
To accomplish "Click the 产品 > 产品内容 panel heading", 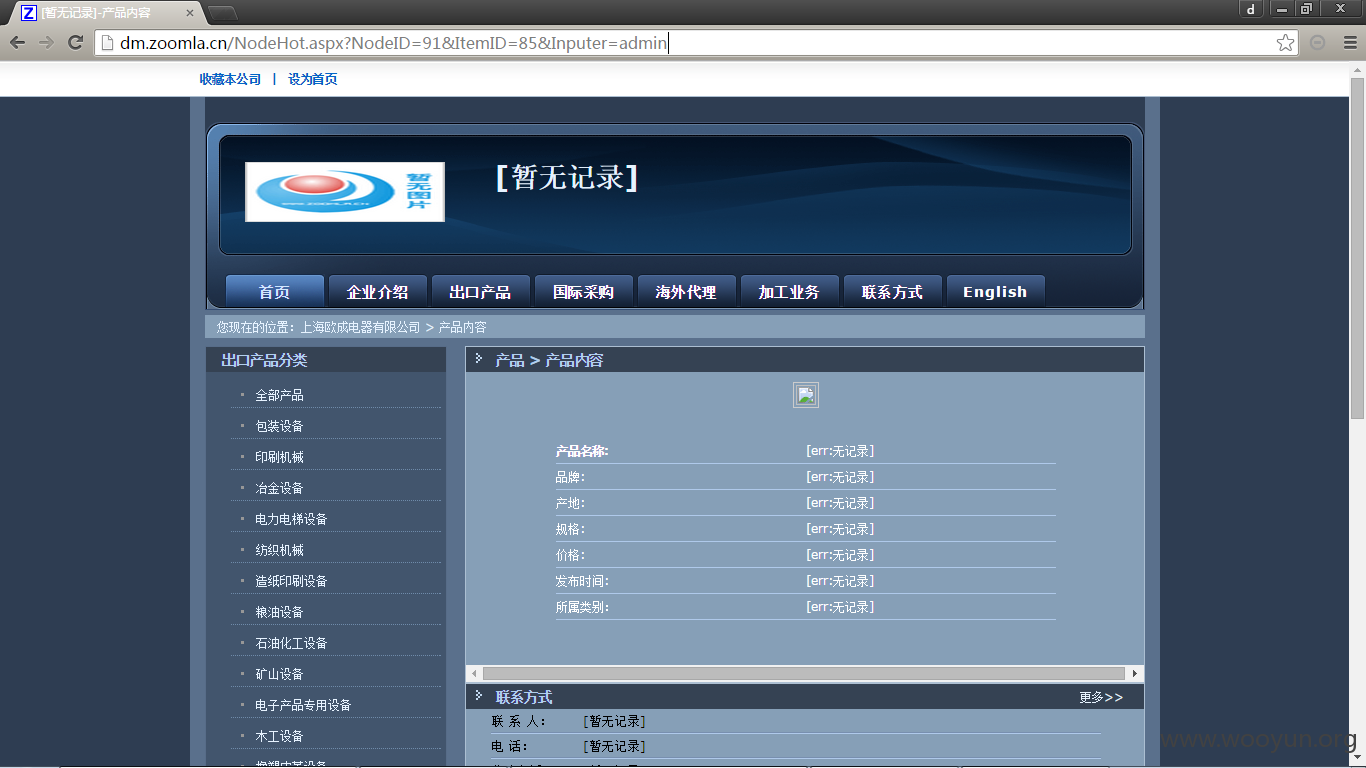I will pos(549,360).
